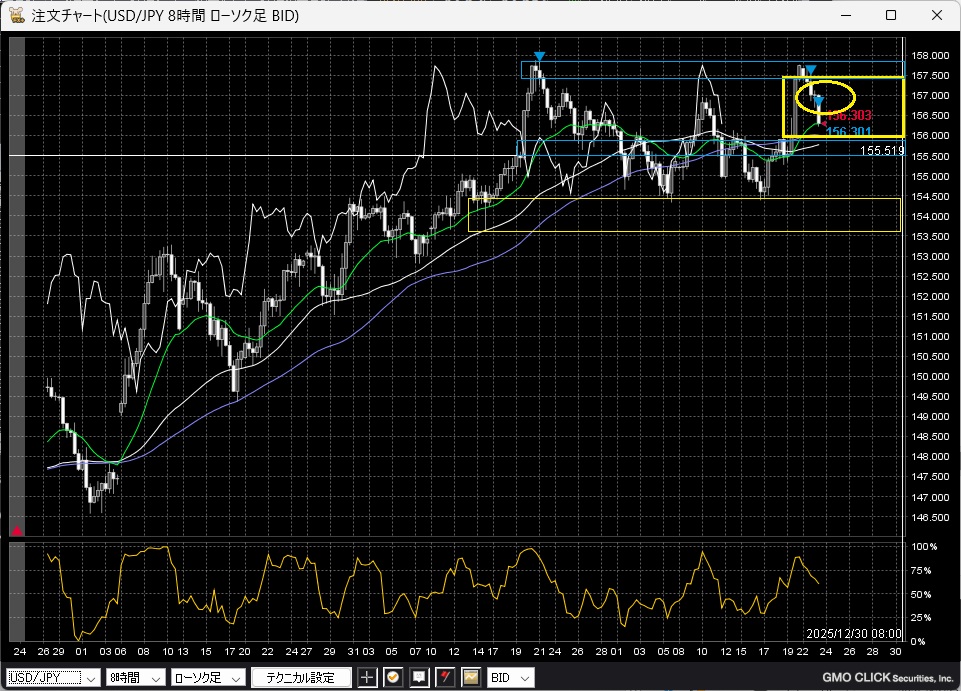
Task: Click the red flag marker icon
Action: (x=445, y=678)
